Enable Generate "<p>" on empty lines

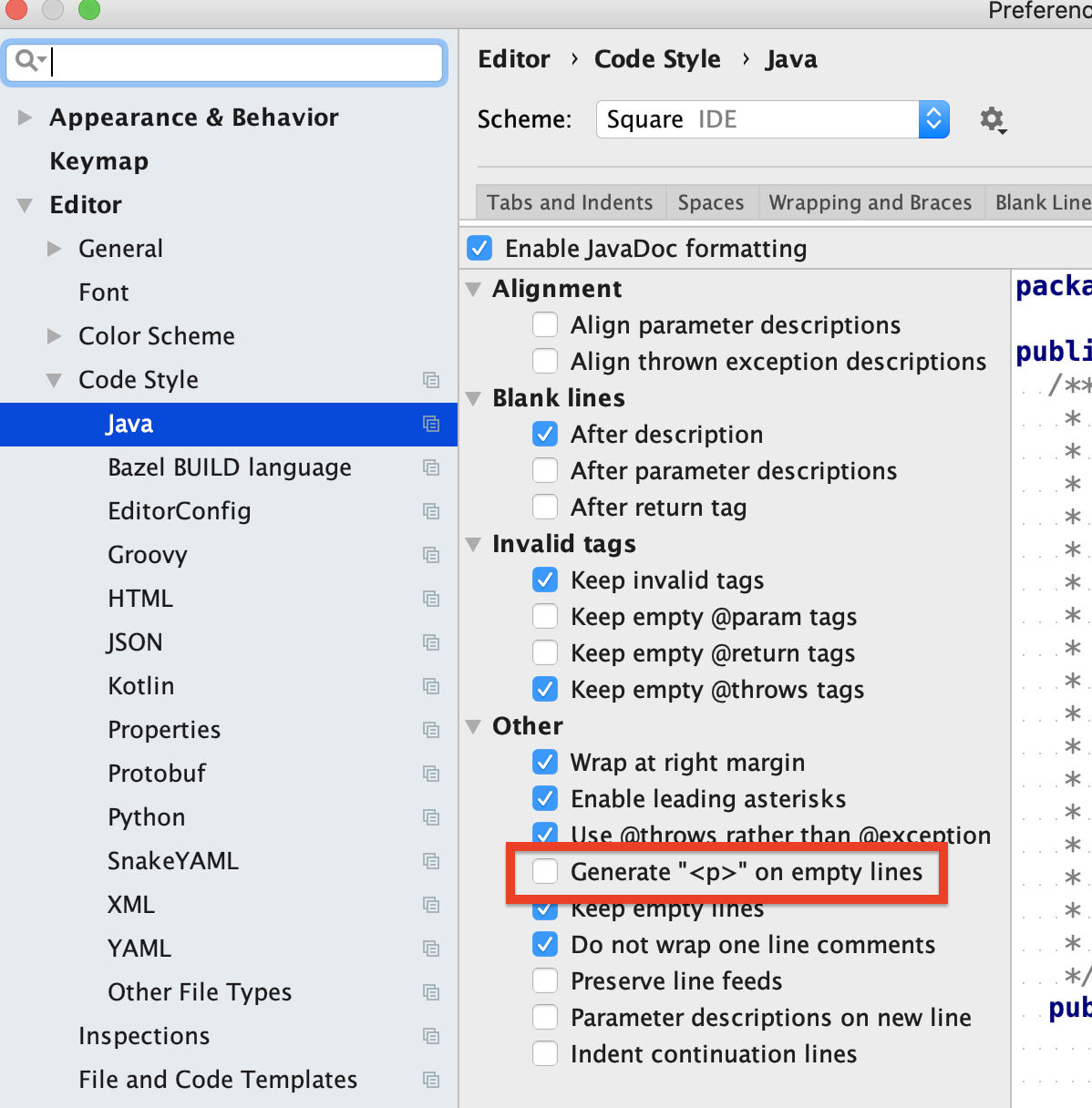pyautogui.click(x=545, y=872)
